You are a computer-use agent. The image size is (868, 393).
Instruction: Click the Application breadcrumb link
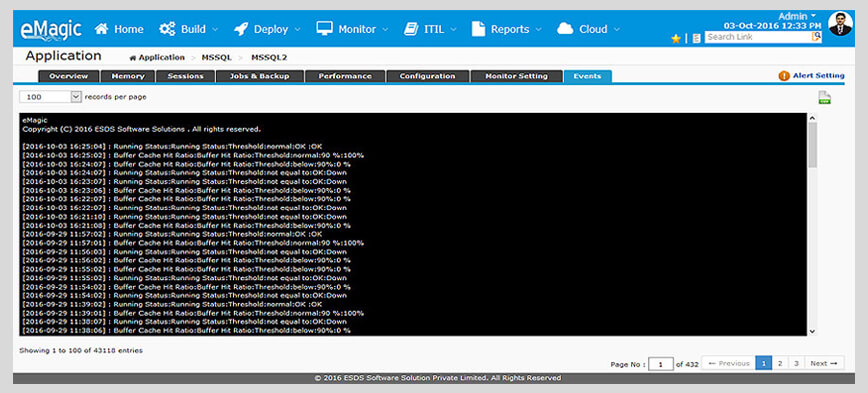tap(162, 58)
